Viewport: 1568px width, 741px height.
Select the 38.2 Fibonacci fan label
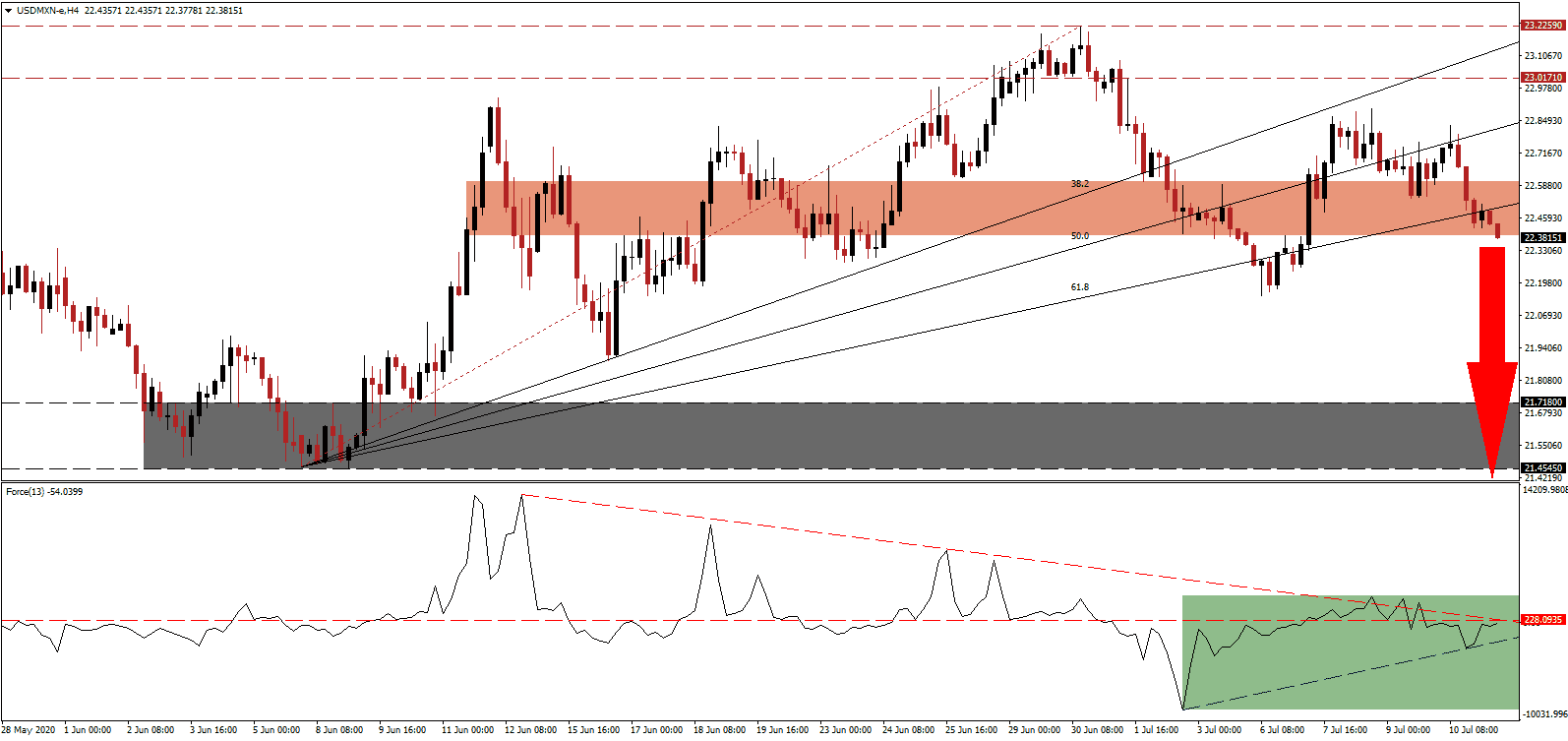[1079, 184]
